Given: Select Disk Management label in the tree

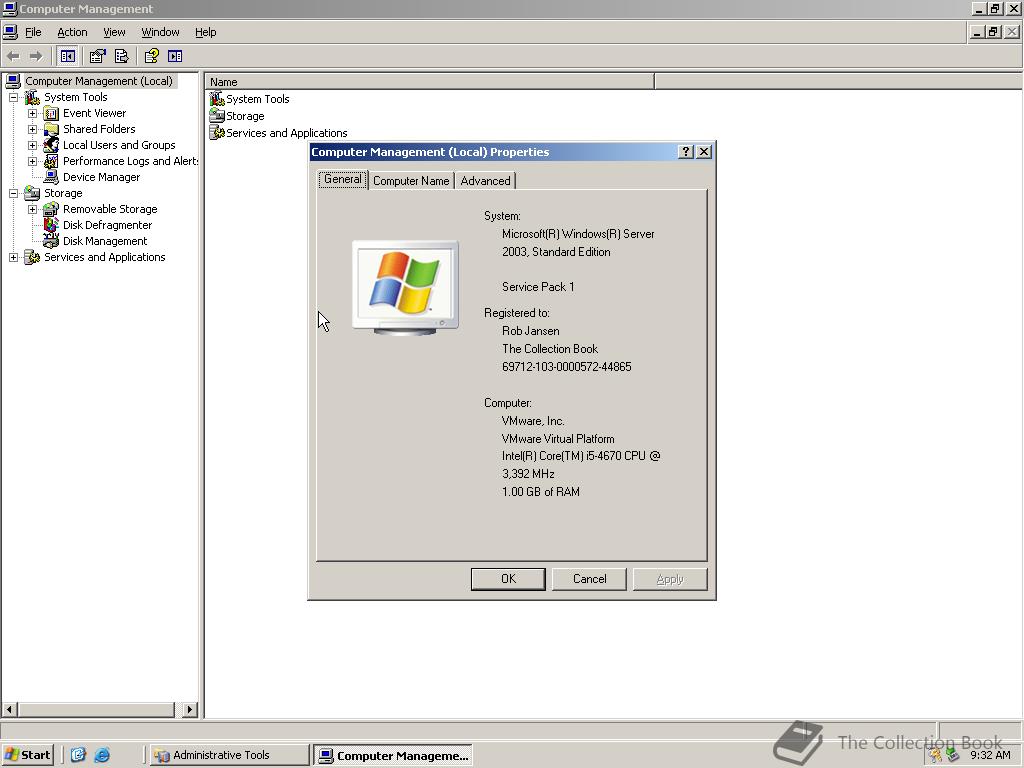Looking at the screenshot, I should click(105, 241).
